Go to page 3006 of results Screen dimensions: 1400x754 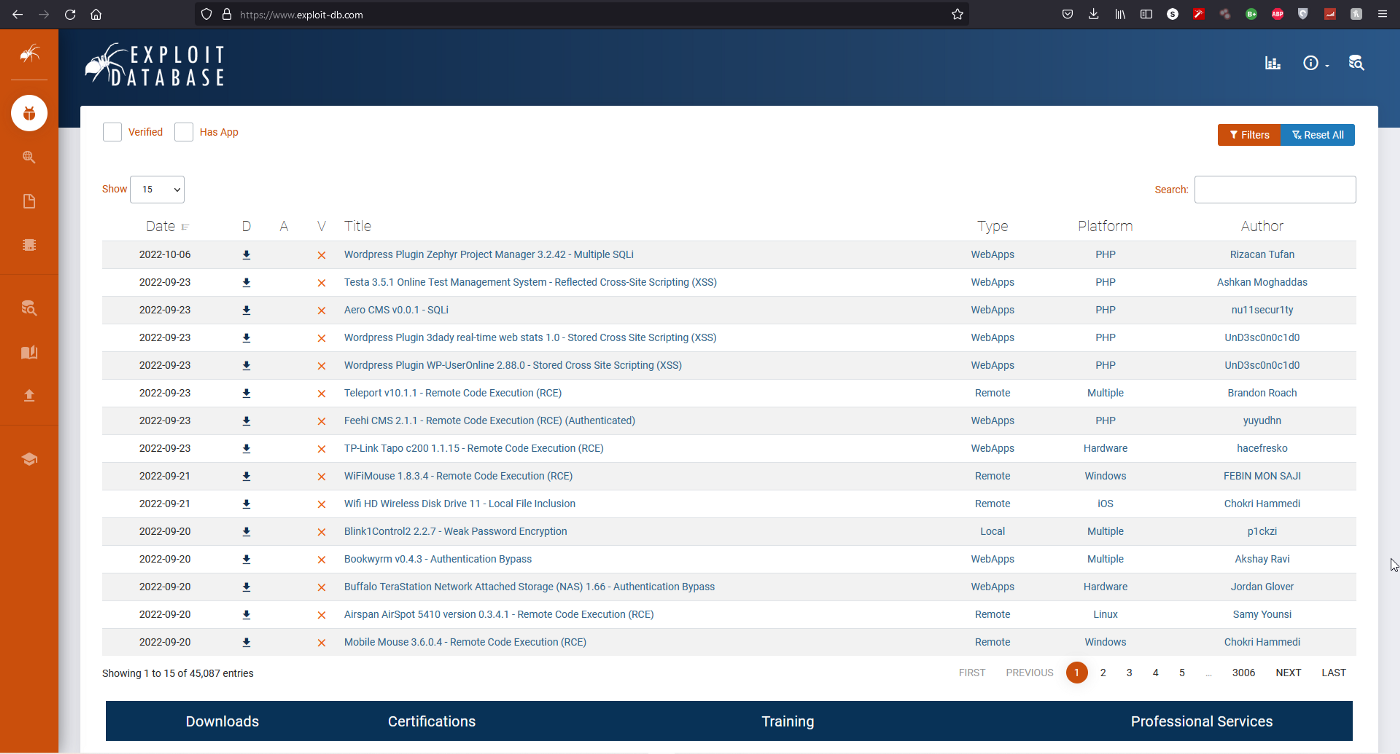[x=1244, y=673]
